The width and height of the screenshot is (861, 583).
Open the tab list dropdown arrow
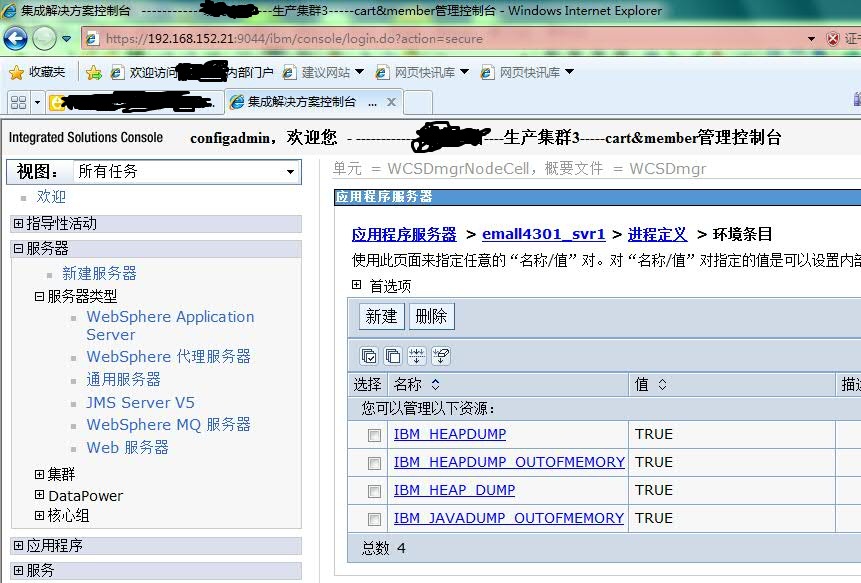click(x=37, y=102)
